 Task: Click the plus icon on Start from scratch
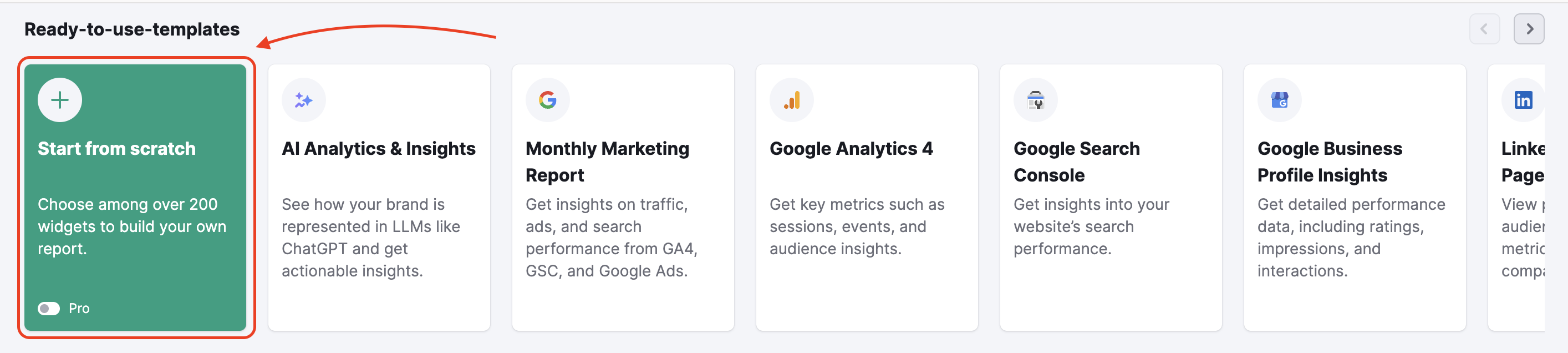(60, 100)
